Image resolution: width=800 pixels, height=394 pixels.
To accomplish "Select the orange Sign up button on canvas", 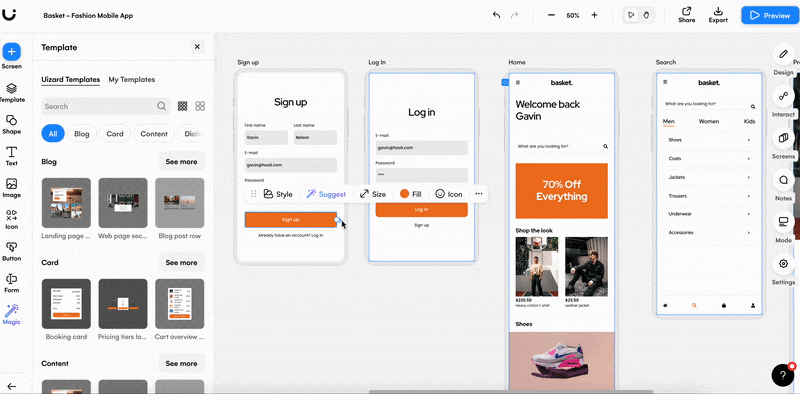I will 291,219.
